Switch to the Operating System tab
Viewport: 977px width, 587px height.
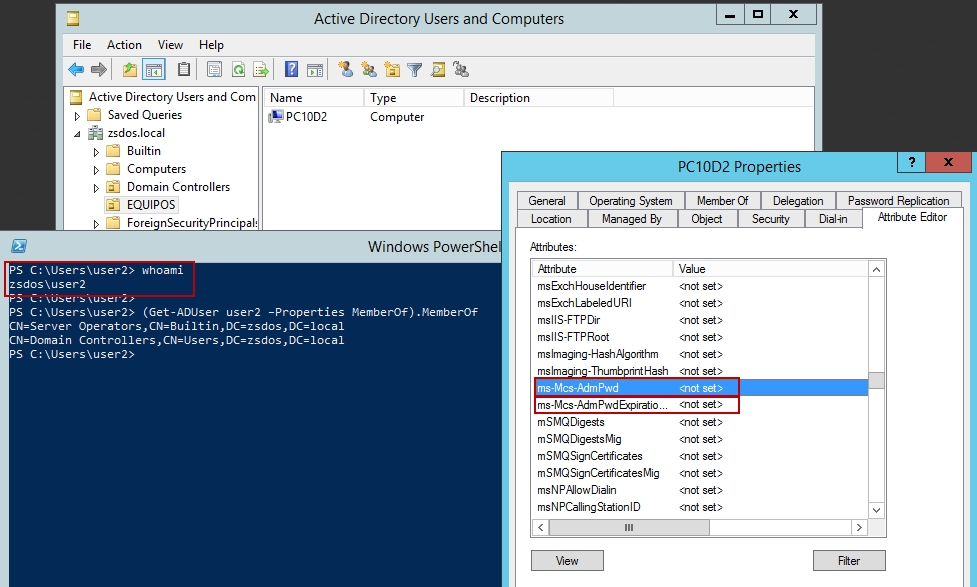(x=631, y=201)
